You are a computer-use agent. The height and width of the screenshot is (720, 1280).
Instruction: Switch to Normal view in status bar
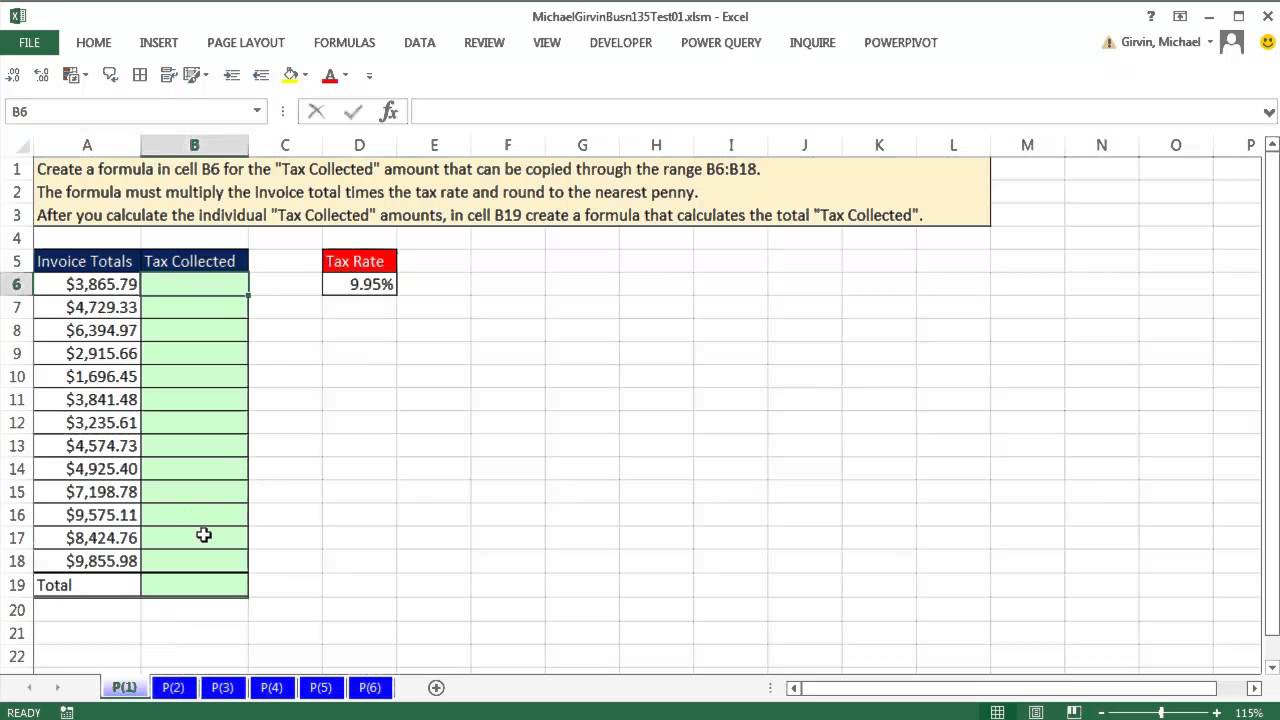(x=997, y=713)
